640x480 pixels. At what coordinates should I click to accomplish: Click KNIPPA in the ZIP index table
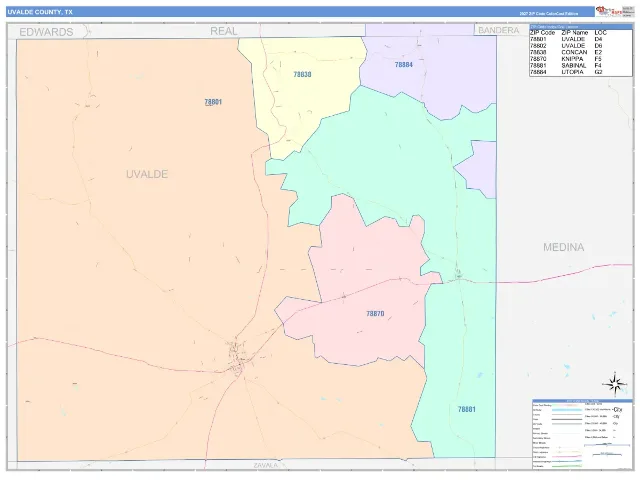(x=573, y=59)
